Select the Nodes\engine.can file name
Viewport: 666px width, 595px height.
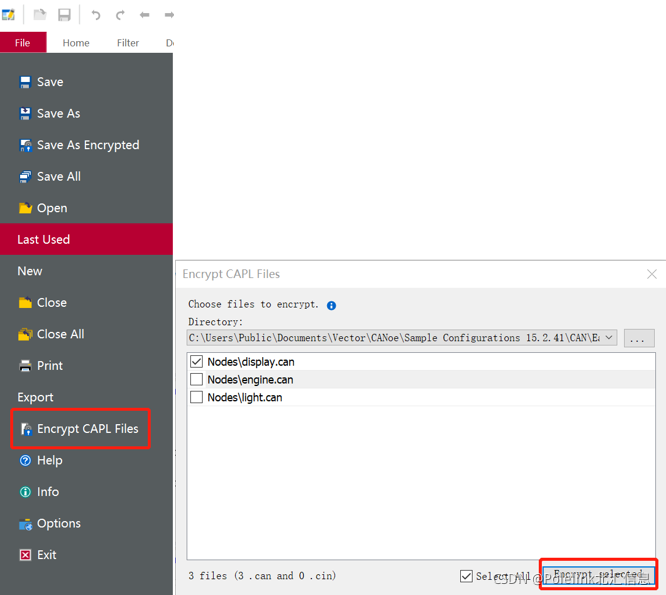pyautogui.click(x=250, y=380)
